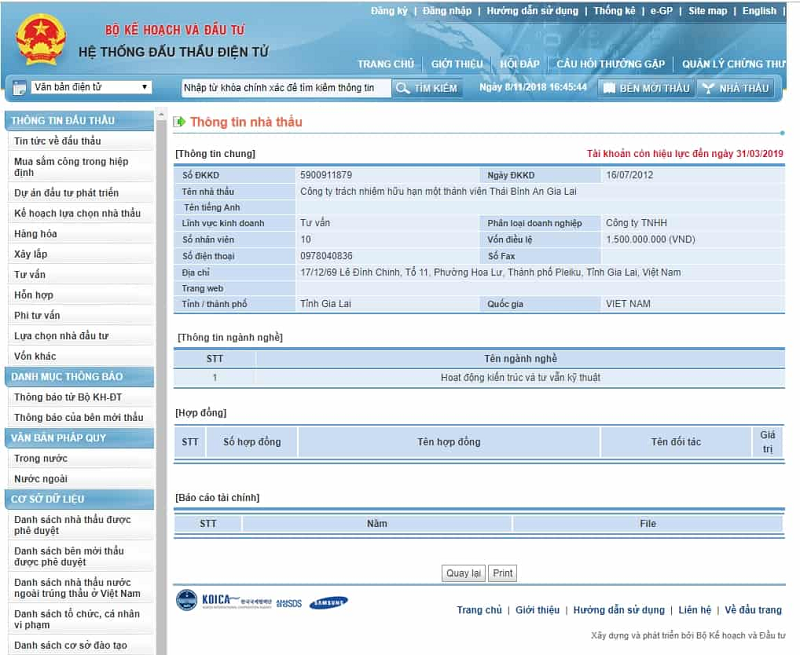Open BÊN MỜI THẦU book icon button
800x655 pixels.
point(645,88)
